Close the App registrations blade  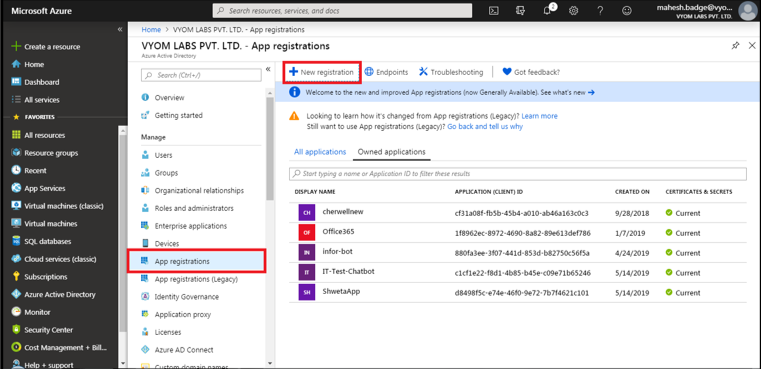[x=752, y=46]
